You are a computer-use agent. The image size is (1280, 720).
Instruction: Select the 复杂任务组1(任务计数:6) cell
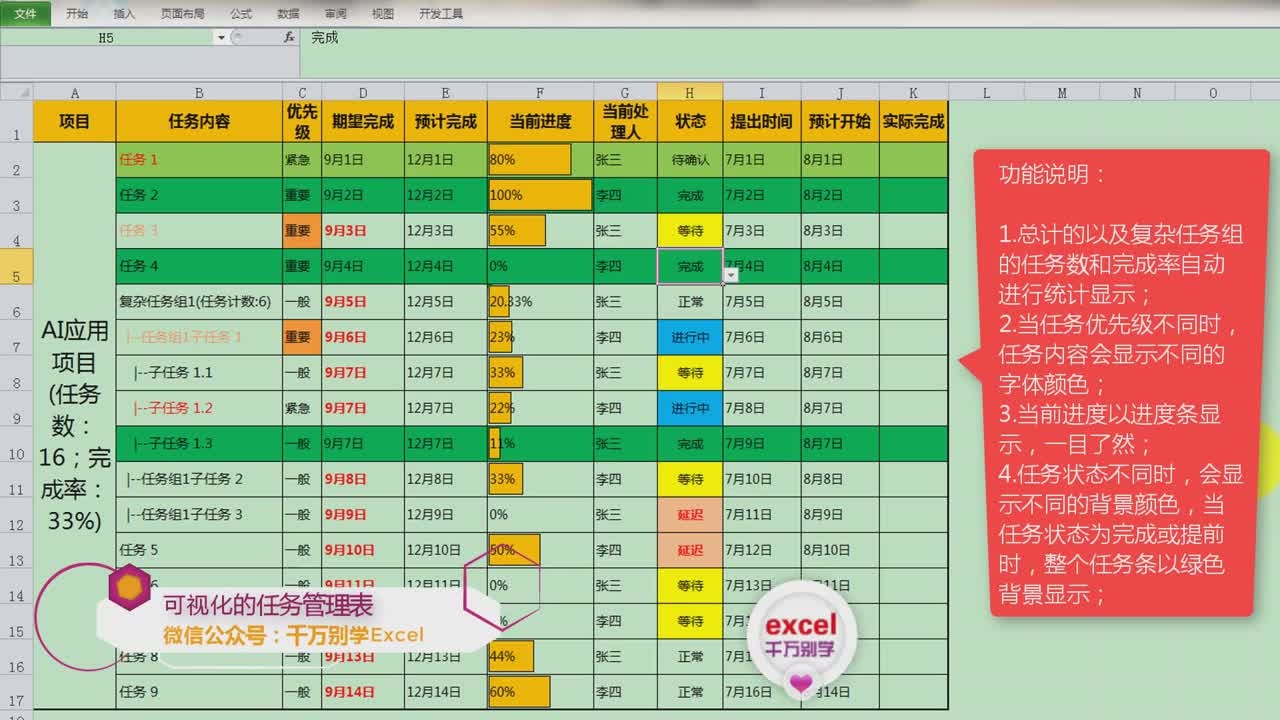(x=199, y=302)
